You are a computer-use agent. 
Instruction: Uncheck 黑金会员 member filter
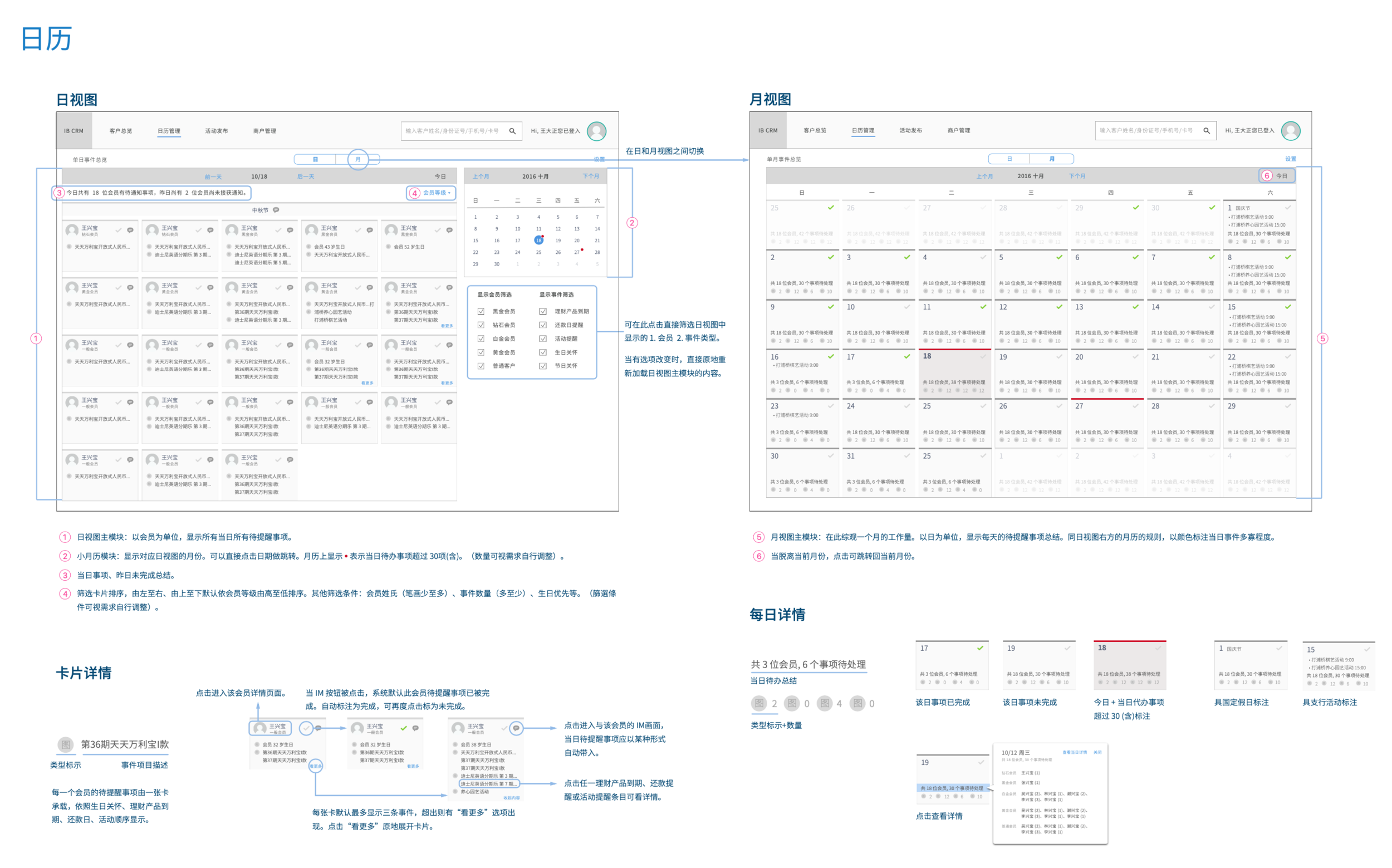coord(481,311)
